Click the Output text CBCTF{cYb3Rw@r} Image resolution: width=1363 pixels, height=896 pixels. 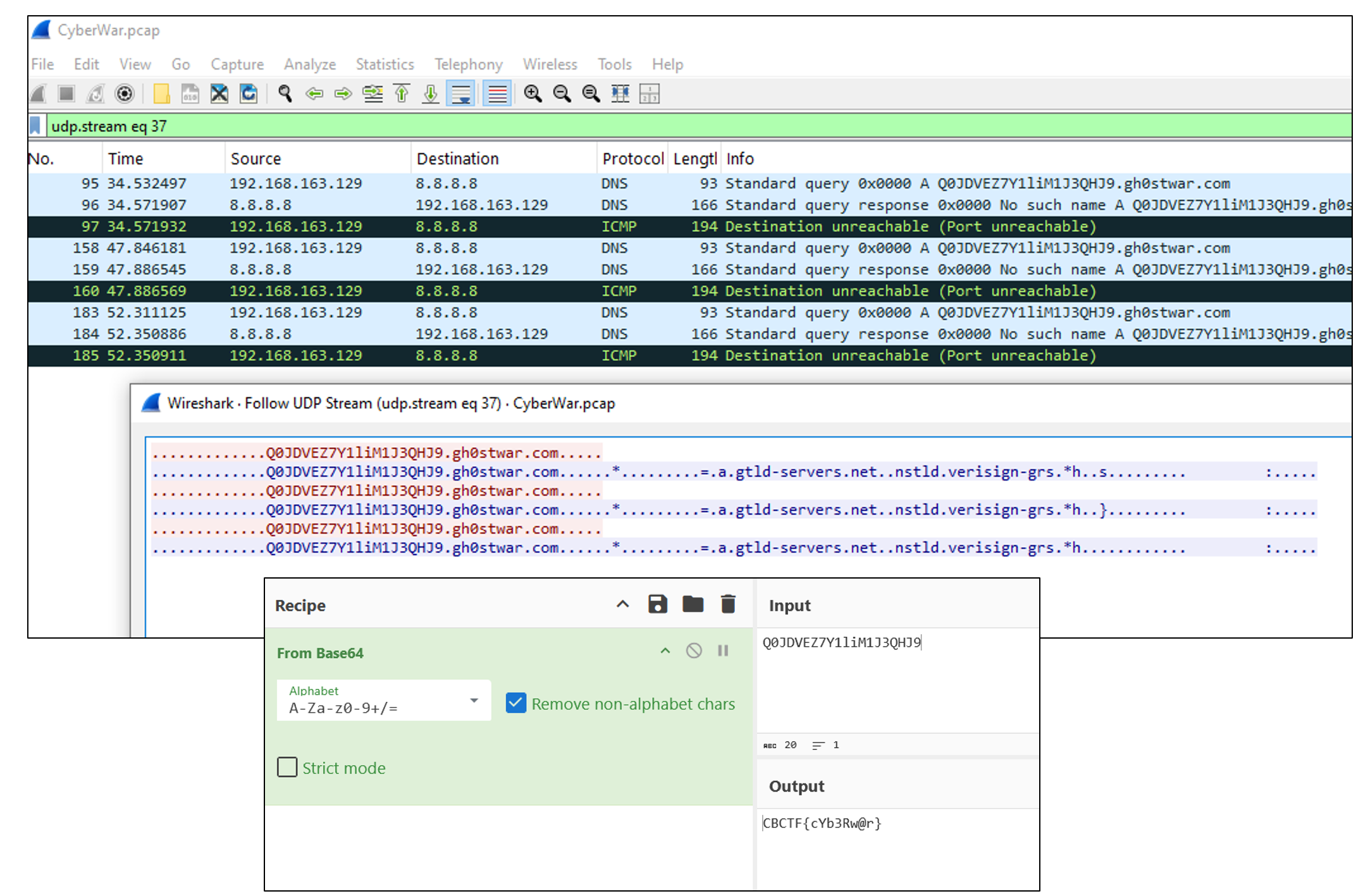(x=822, y=823)
